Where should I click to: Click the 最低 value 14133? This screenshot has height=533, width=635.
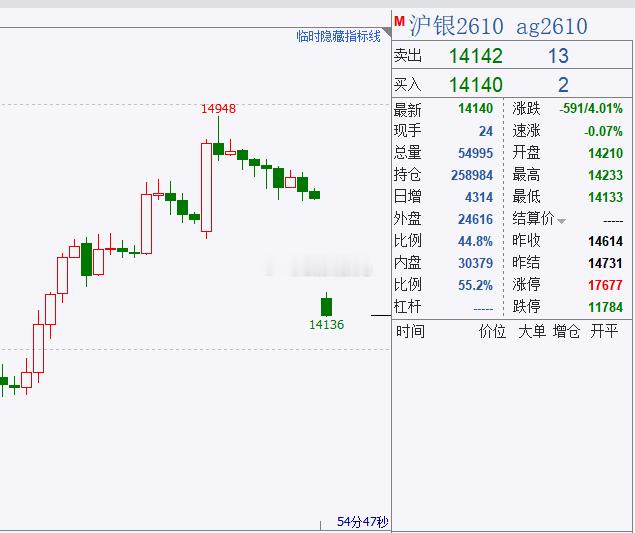(x=605, y=197)
